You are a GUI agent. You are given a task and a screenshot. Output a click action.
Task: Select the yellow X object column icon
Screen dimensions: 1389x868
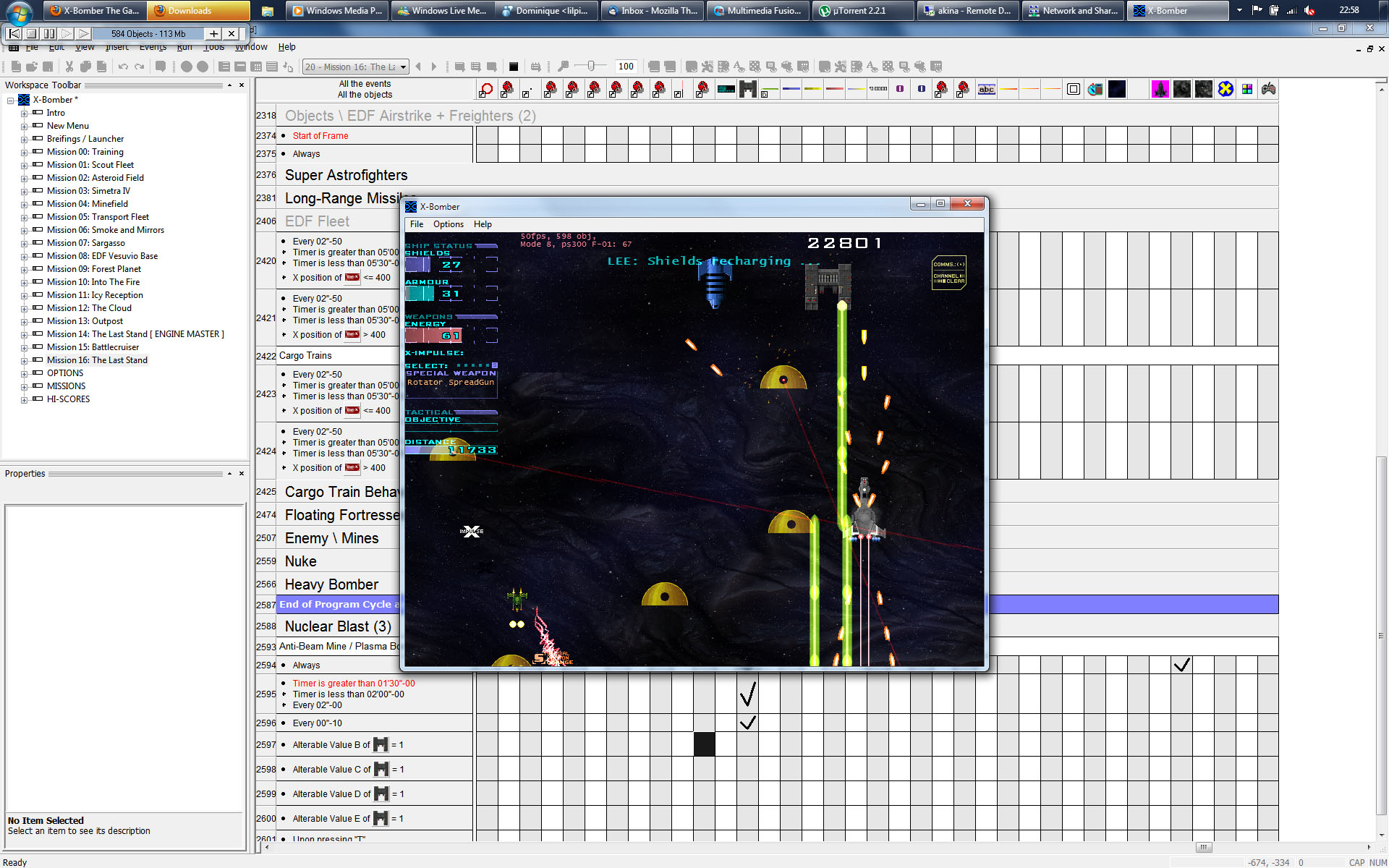pos(1226,89)
